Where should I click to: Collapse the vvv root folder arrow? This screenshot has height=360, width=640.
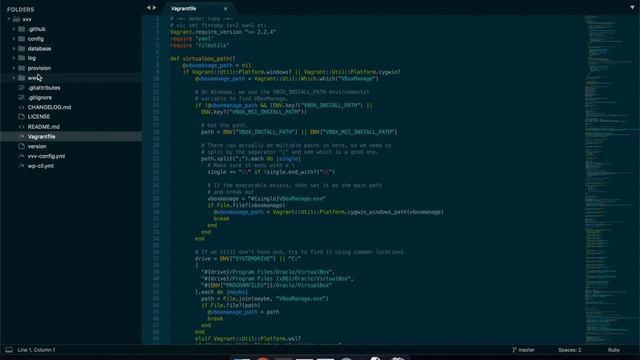click(x=9, y=19)
